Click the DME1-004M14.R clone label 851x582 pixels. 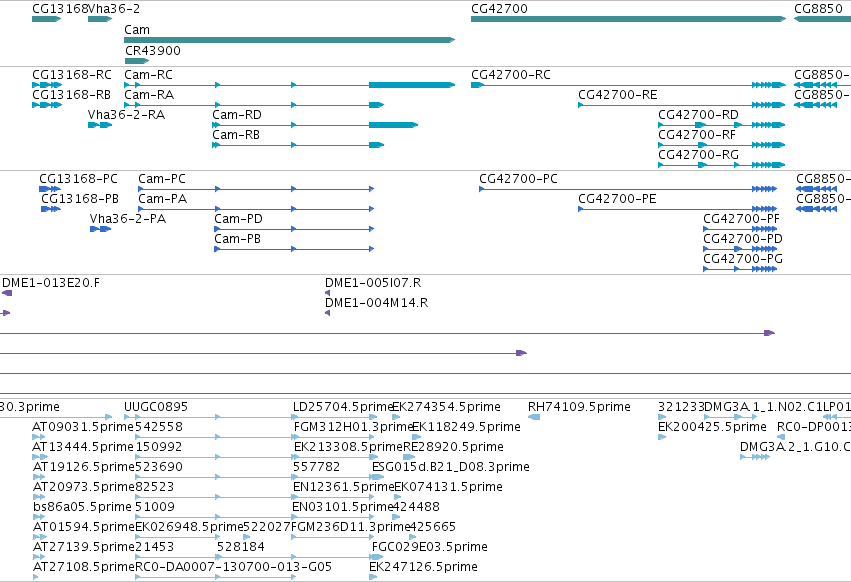[x=377, y=303]
